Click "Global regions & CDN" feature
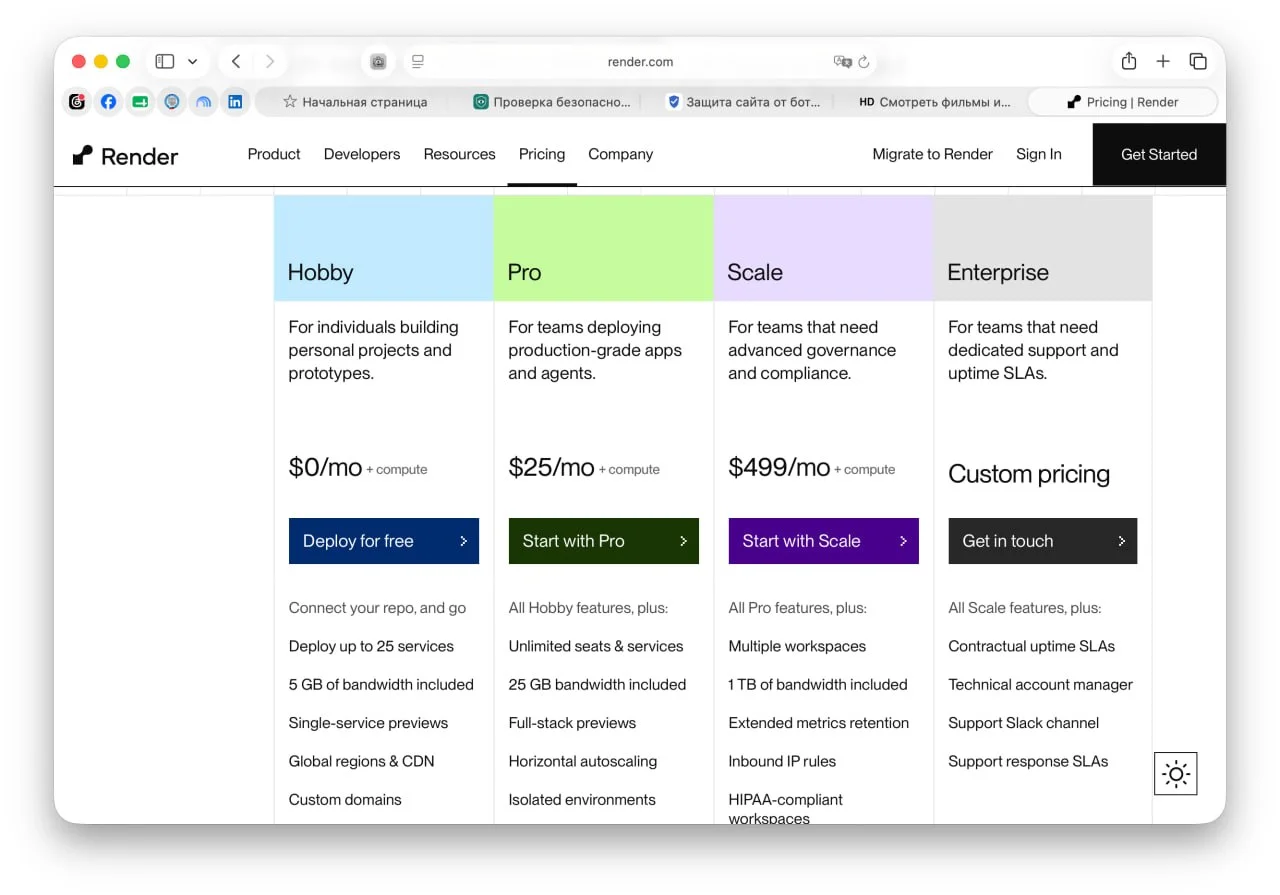Image resolution: width=1280 pixels, height=895 pixels. pos(361,761)
